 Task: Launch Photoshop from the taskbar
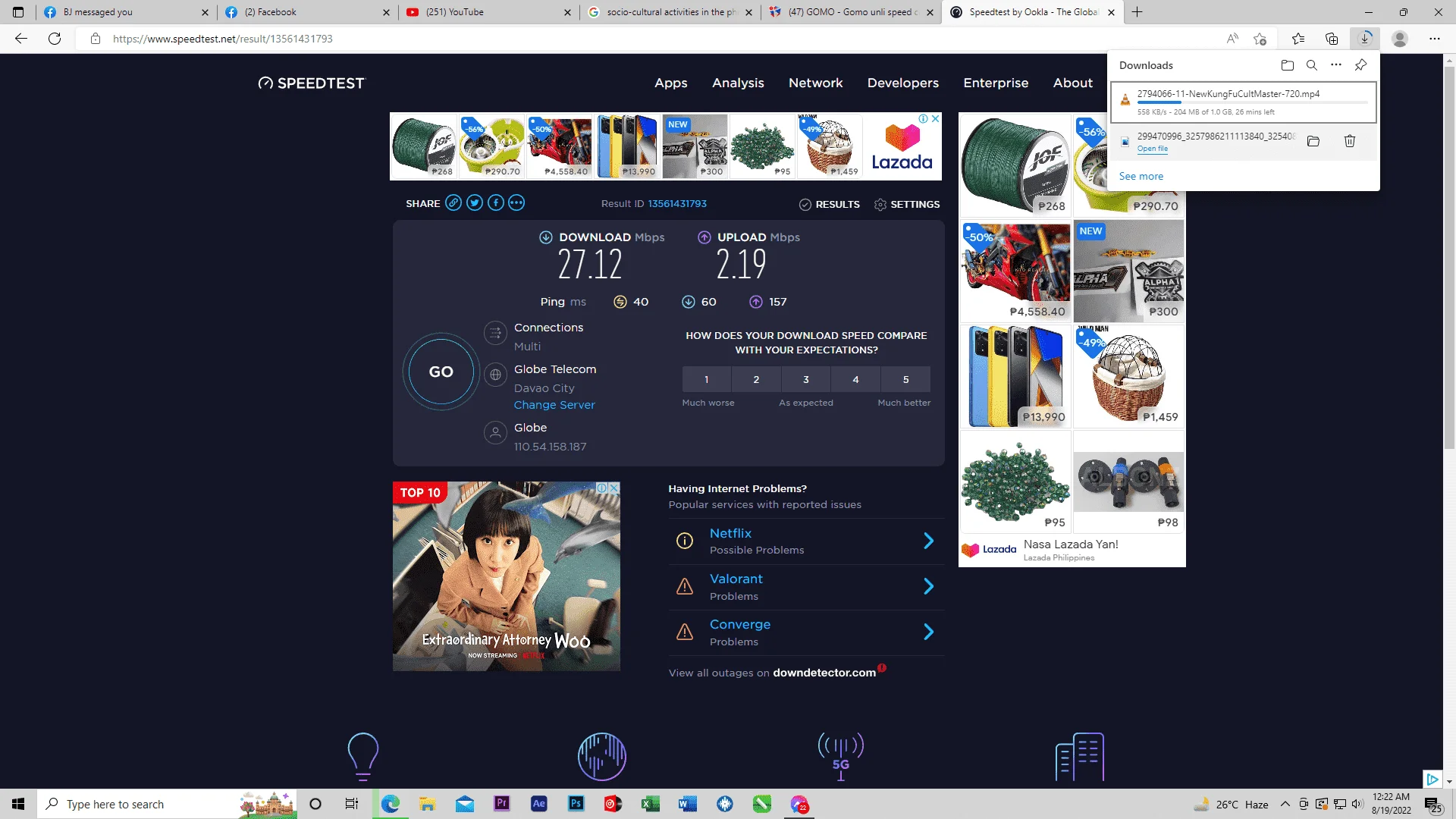576,804
